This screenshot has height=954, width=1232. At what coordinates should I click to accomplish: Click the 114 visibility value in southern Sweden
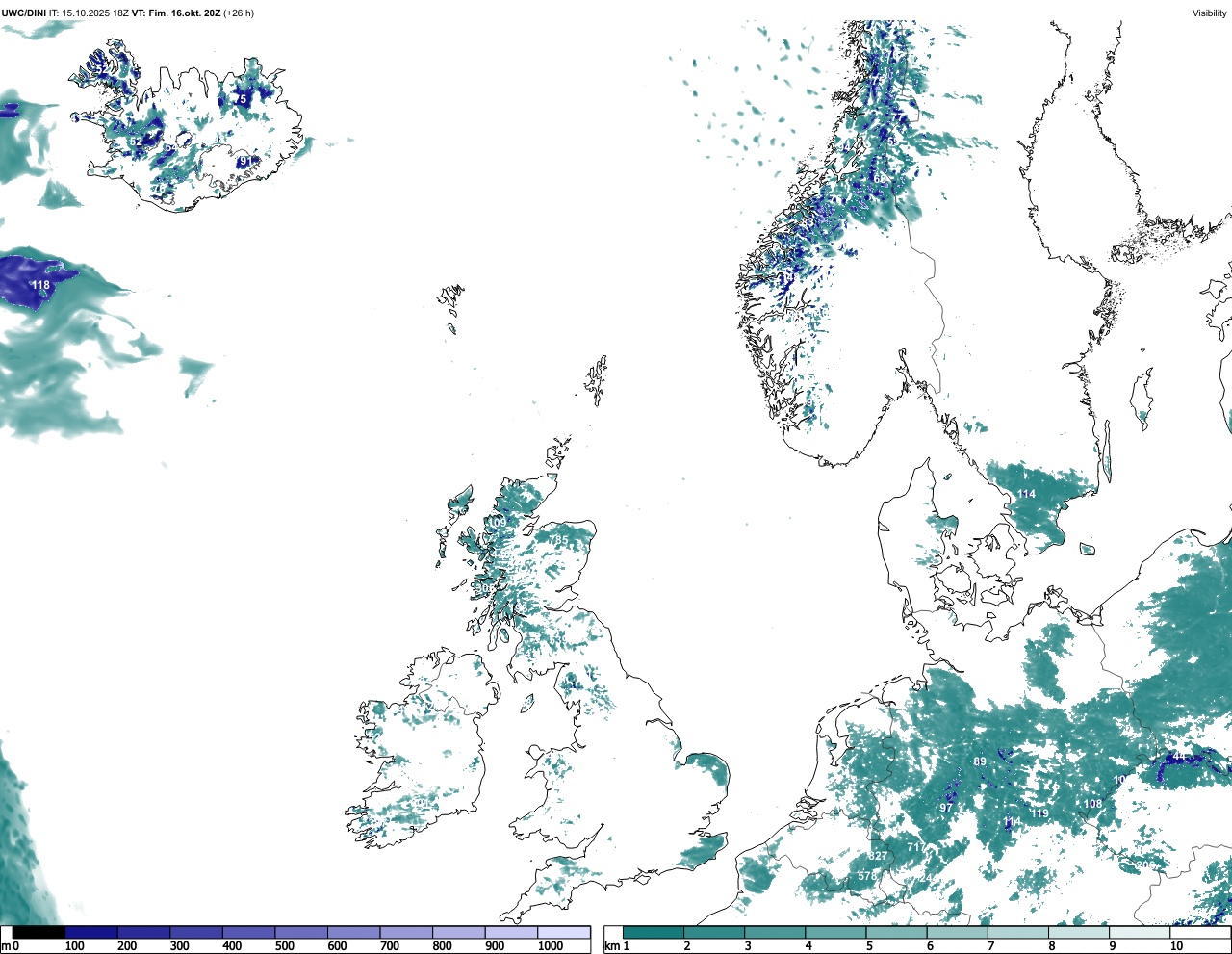click(x=1027, y=494)
